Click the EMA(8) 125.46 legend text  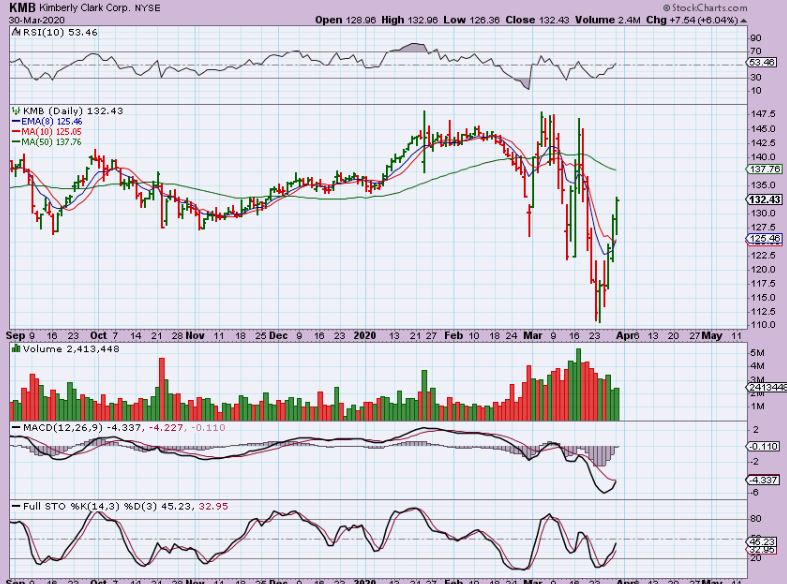pyautogui.click(x=51, y=121)
